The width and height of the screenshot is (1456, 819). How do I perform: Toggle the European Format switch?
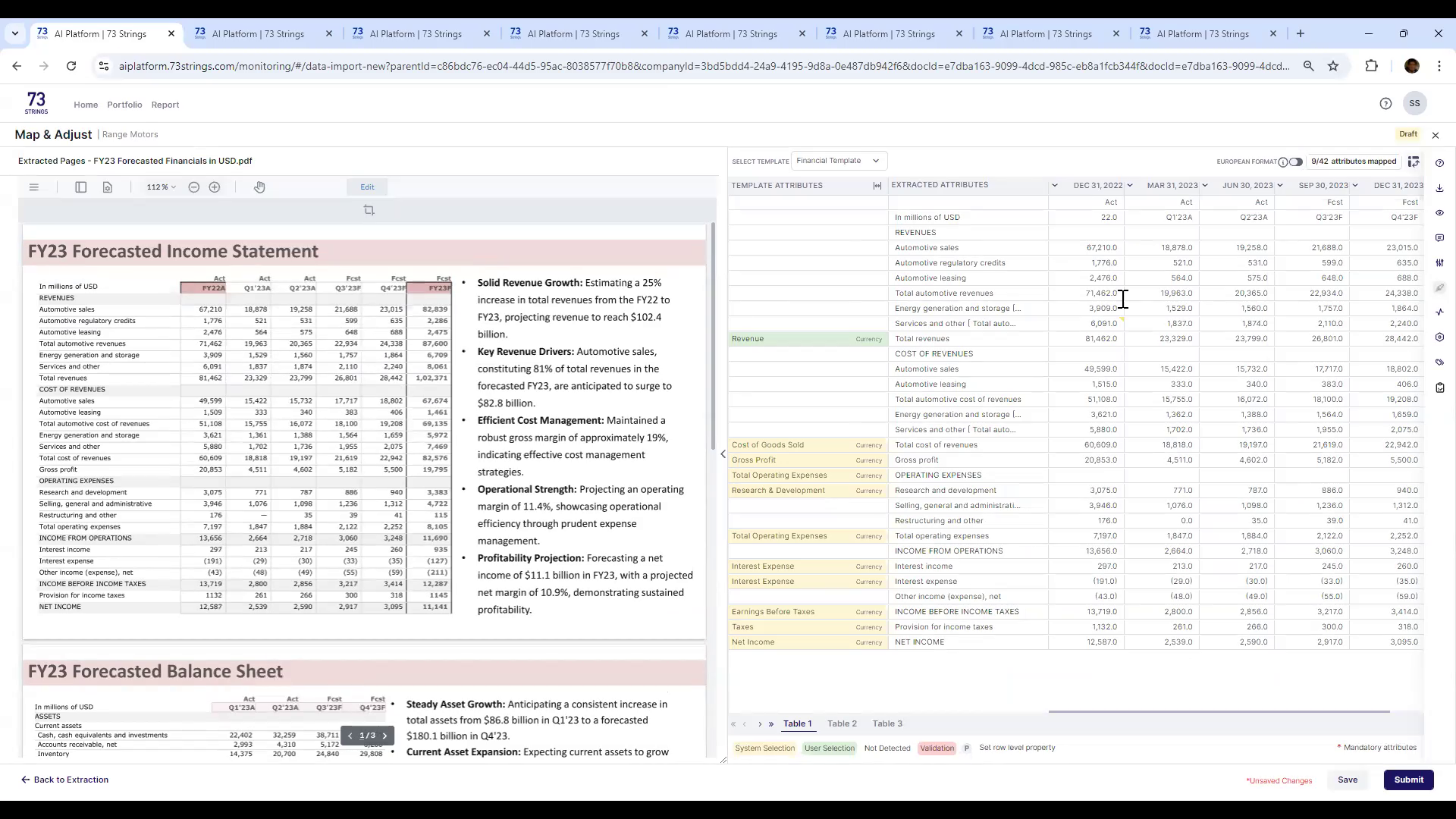click(x=1295, y=162)
